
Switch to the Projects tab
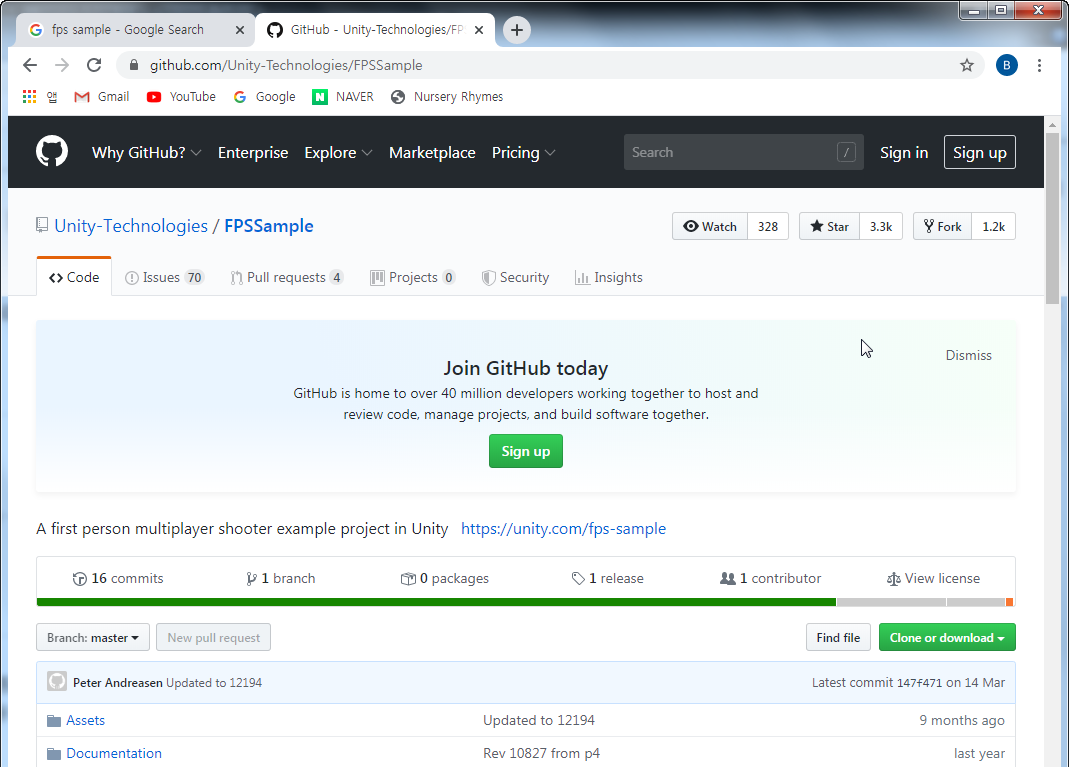point(412,277)
